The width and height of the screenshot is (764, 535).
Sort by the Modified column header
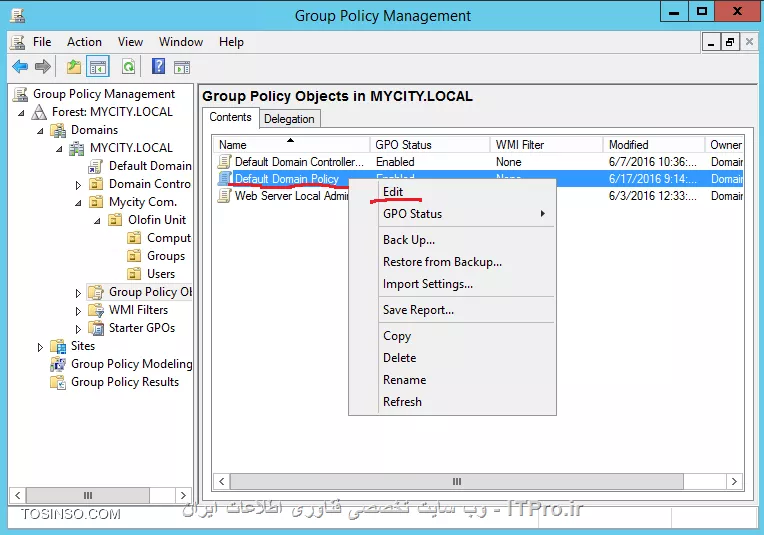coord(654,145)
